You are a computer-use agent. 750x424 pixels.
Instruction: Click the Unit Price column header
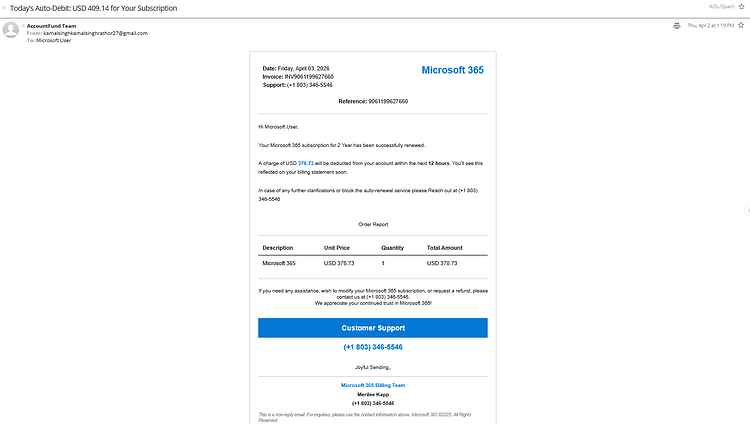pos(337,248)
